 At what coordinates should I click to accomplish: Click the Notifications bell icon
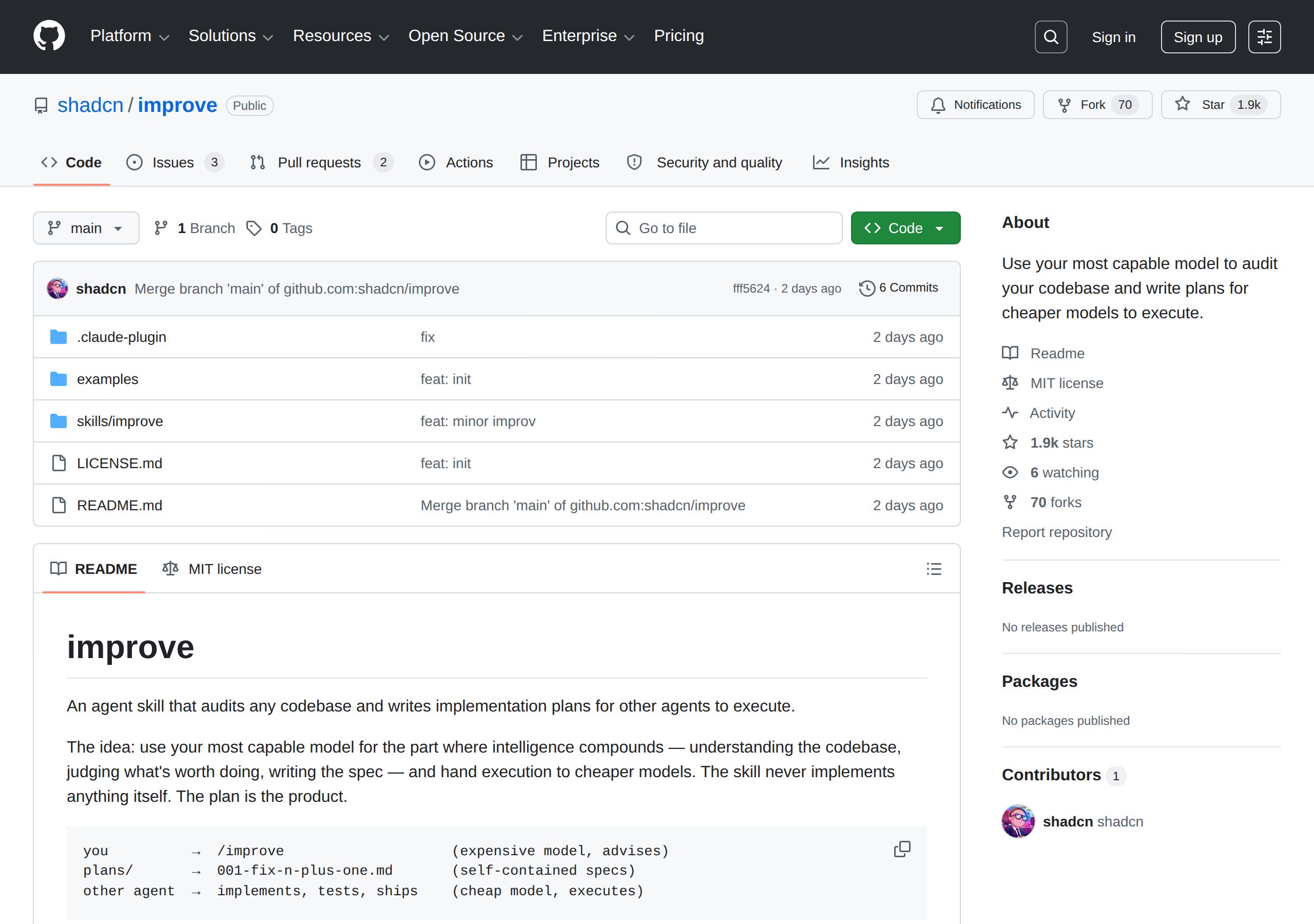[x=938, y=105]
